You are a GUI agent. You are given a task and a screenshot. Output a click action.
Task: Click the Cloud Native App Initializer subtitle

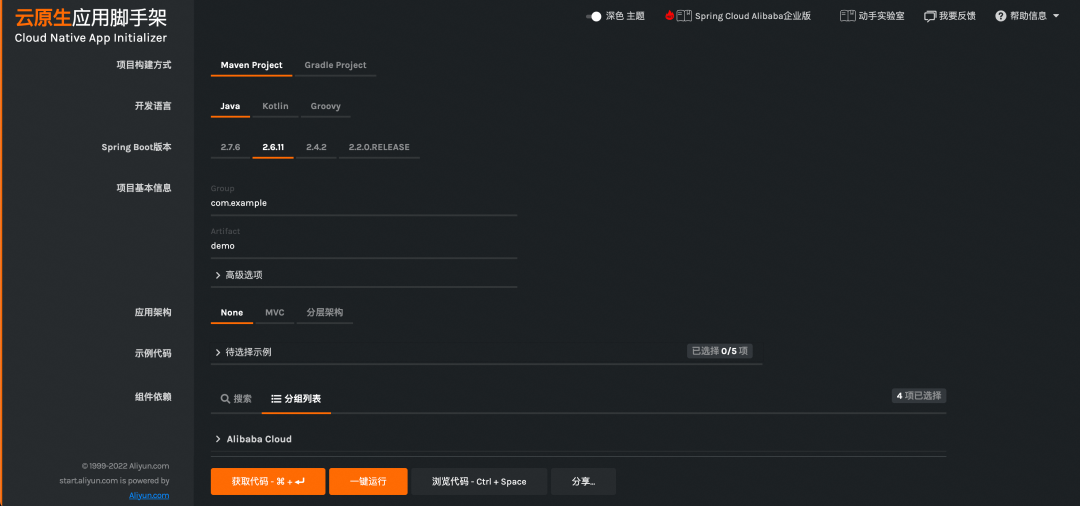(91, 39)
